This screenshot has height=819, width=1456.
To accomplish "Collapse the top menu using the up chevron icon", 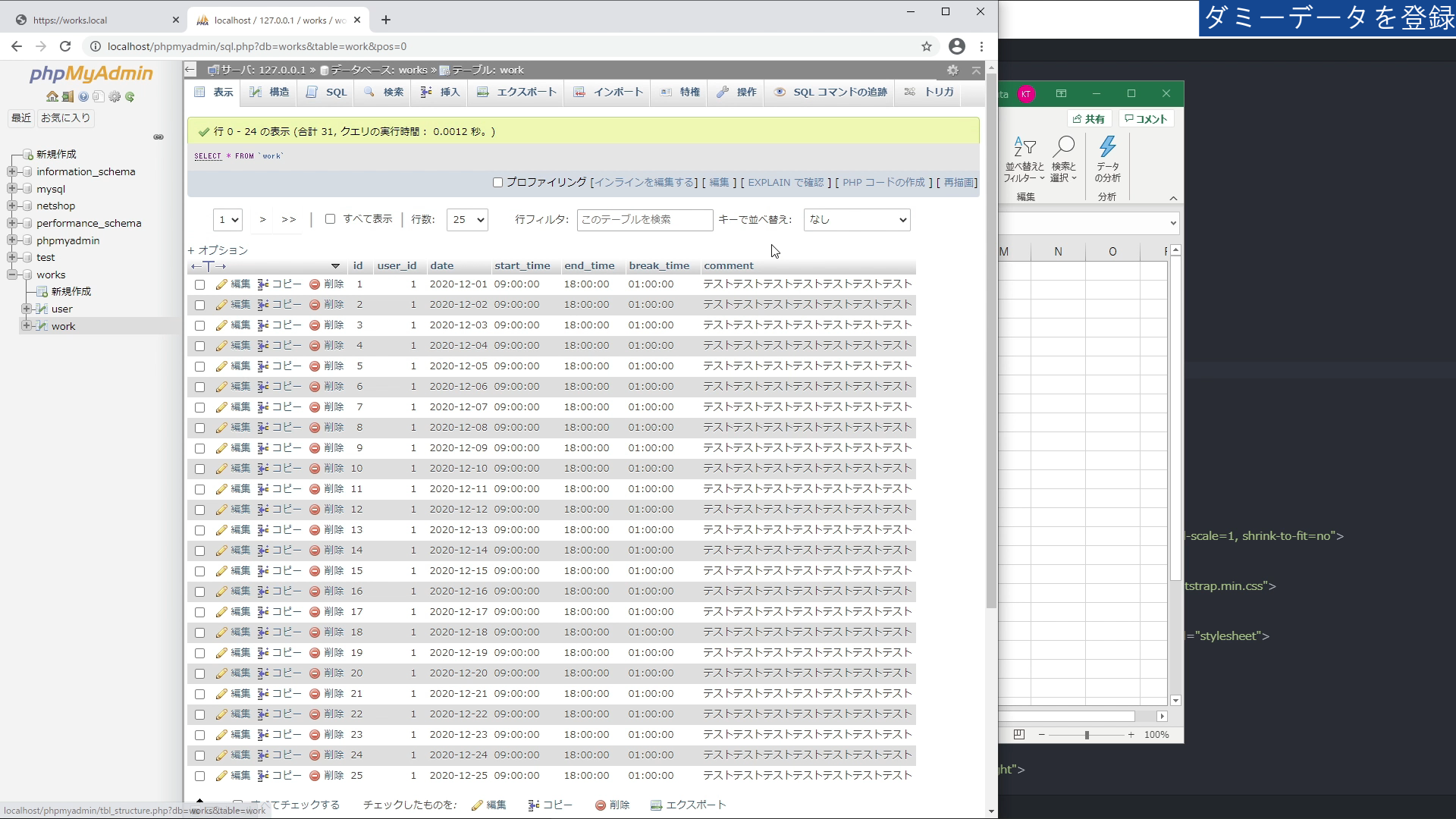I will click(976, 70).
